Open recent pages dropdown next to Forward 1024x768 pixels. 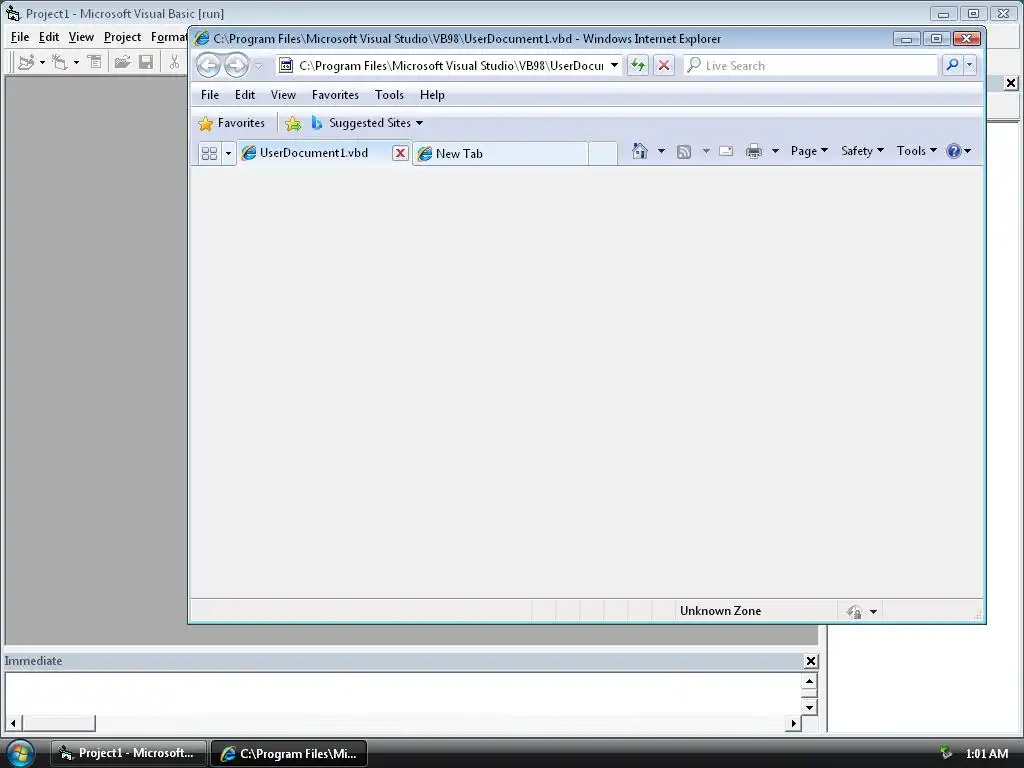click(x=259, y=66)
